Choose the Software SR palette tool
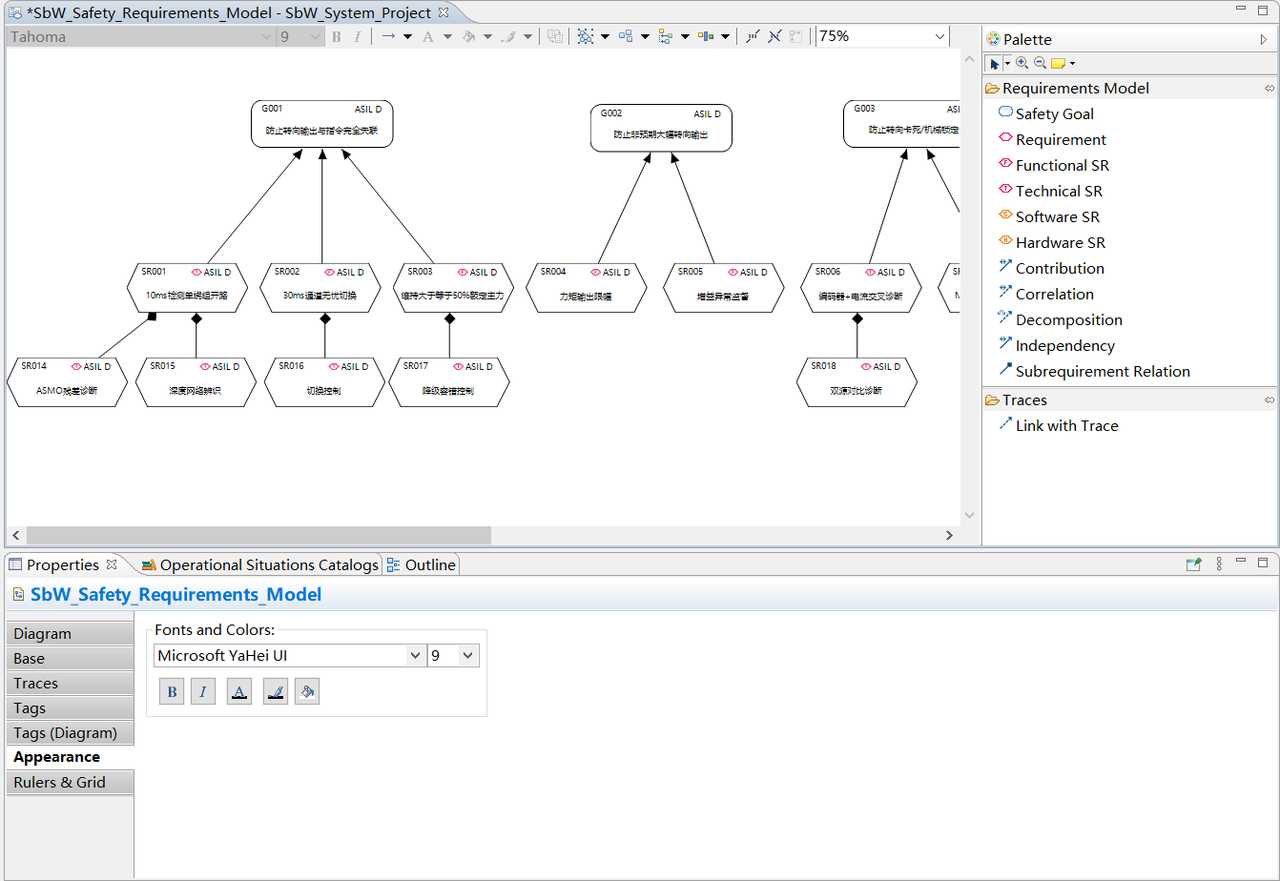Screen dimensions: 1280x881 1049,217
